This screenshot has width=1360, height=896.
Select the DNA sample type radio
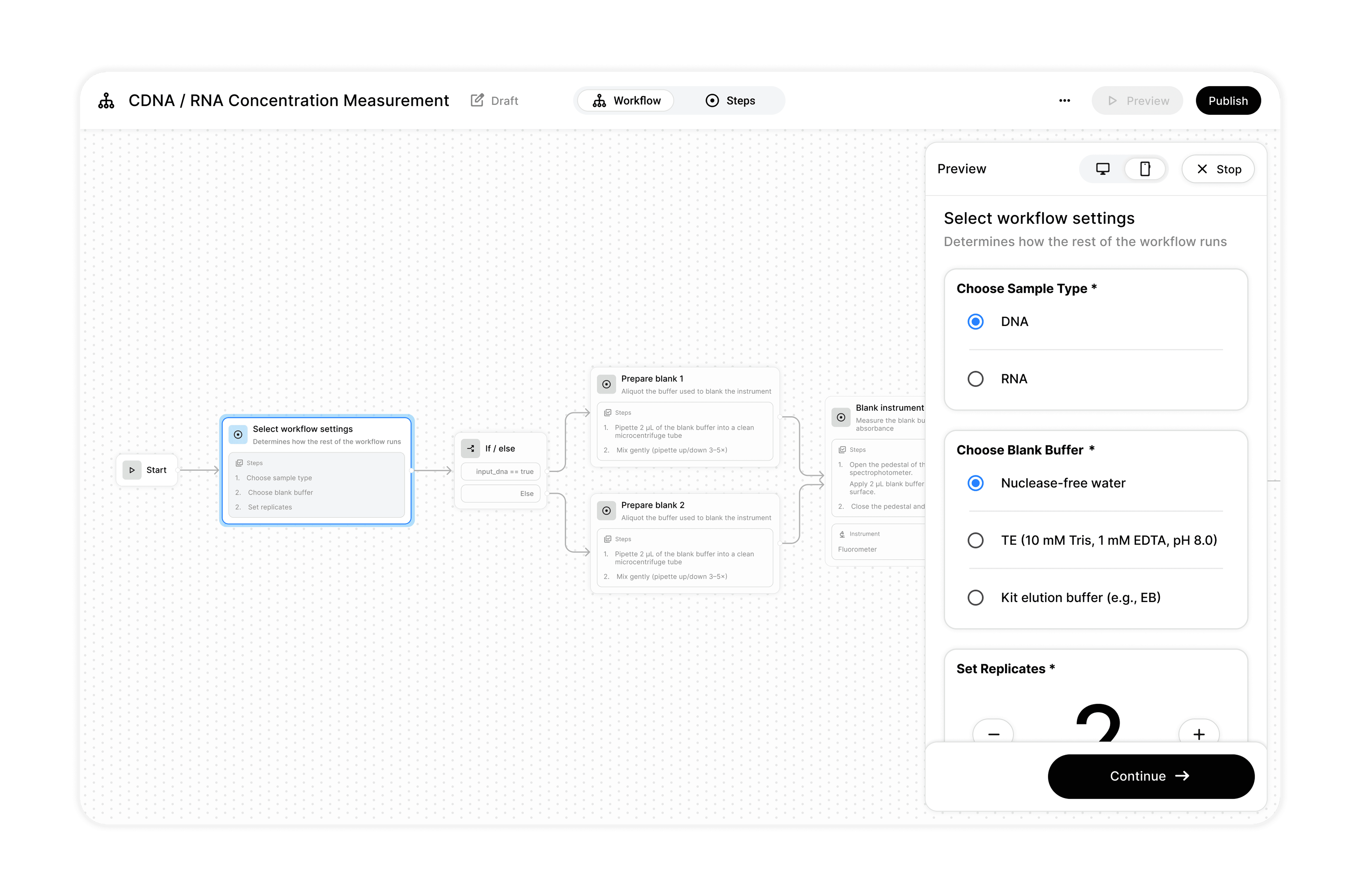tap(976, 322)
